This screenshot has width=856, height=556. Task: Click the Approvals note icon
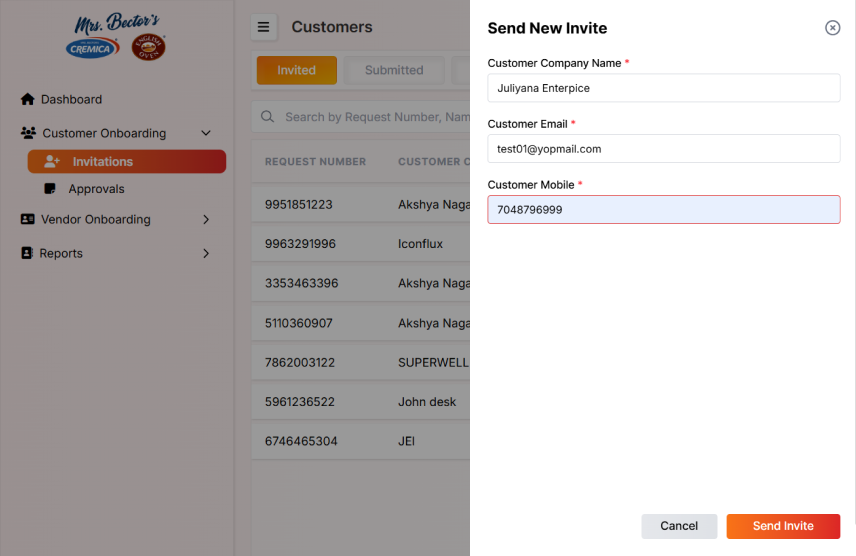(51, 189)
